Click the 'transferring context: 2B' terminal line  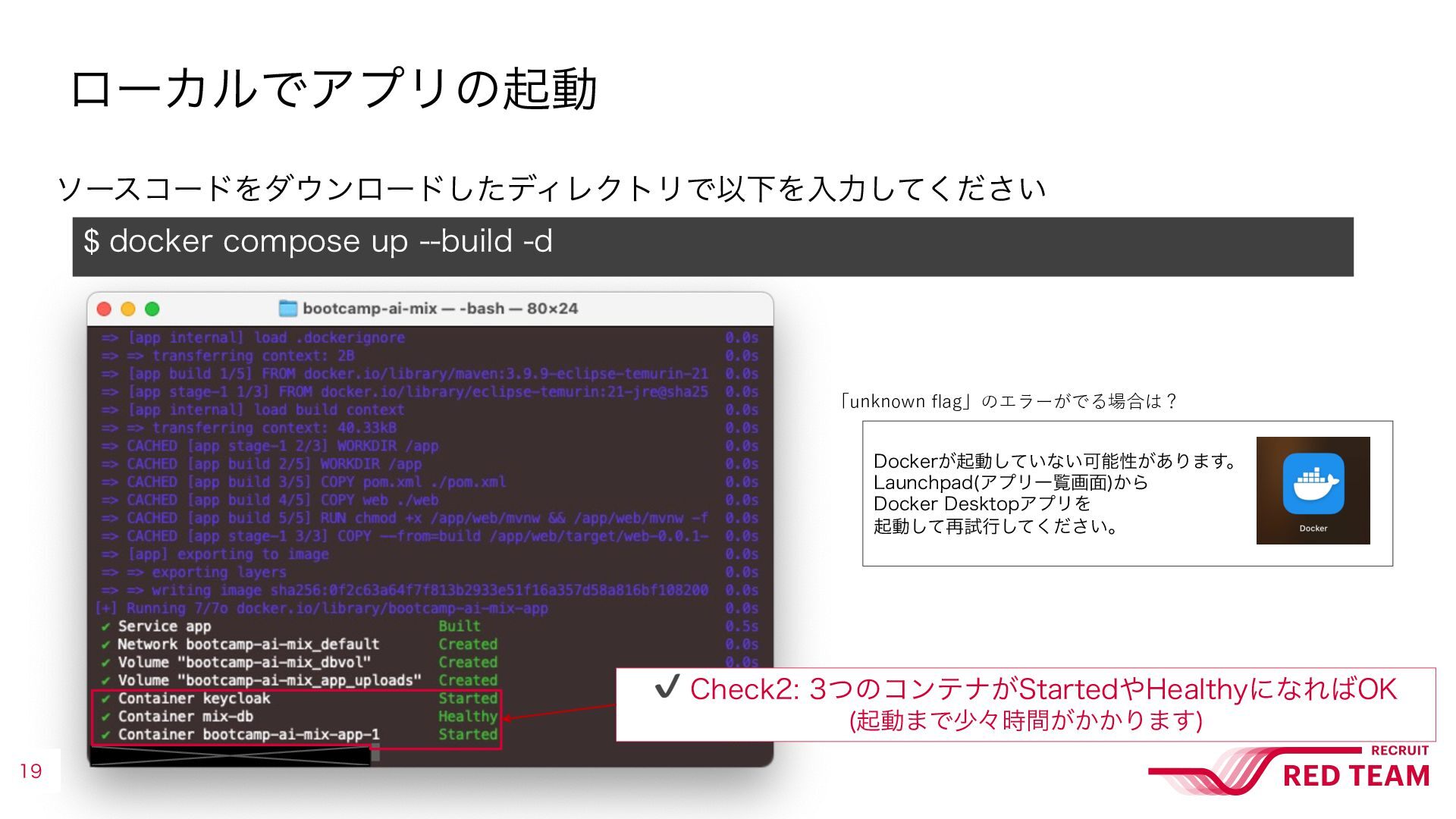pyautogui.click(x=228, y=356)
